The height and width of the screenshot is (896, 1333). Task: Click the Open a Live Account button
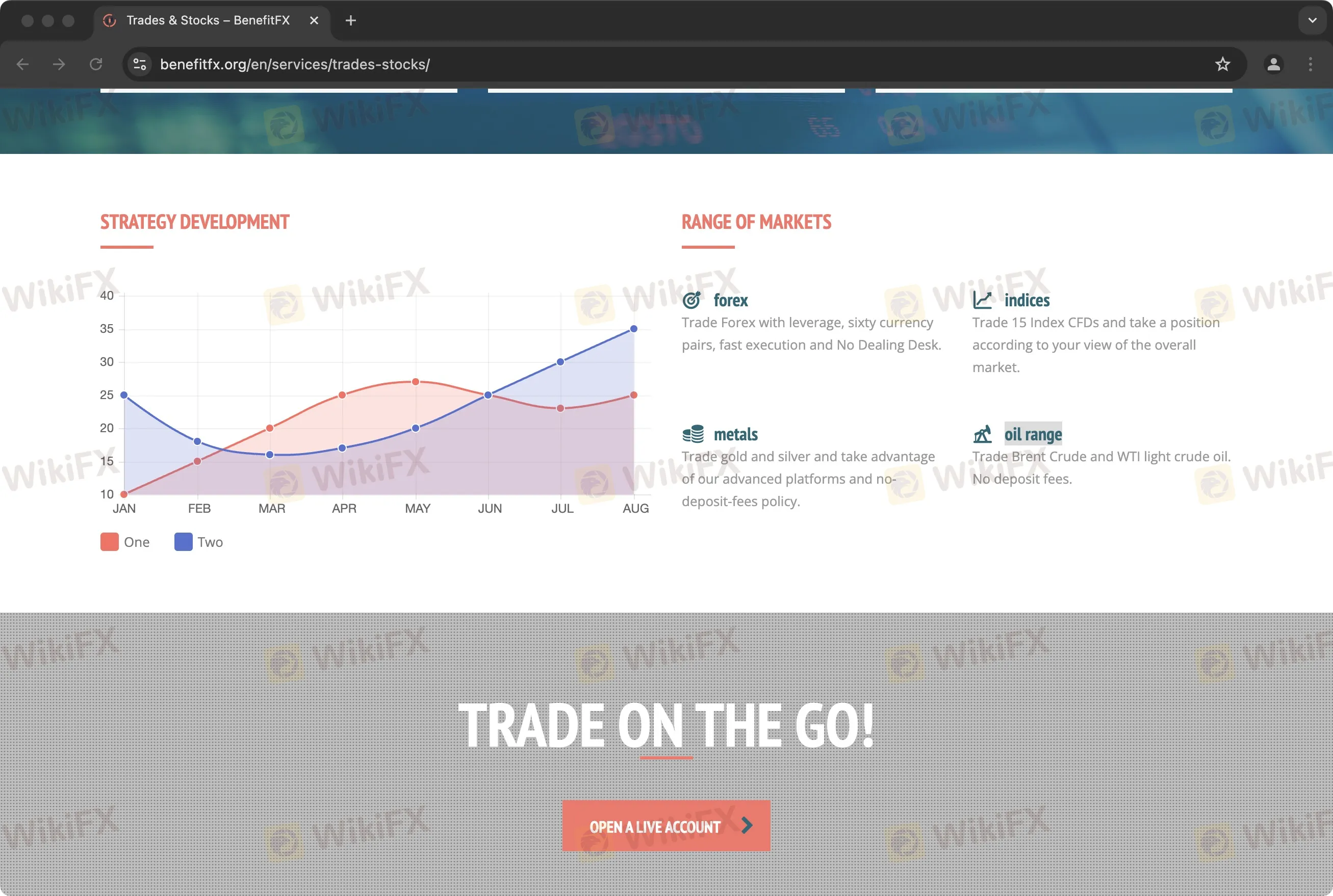(666, 826)
